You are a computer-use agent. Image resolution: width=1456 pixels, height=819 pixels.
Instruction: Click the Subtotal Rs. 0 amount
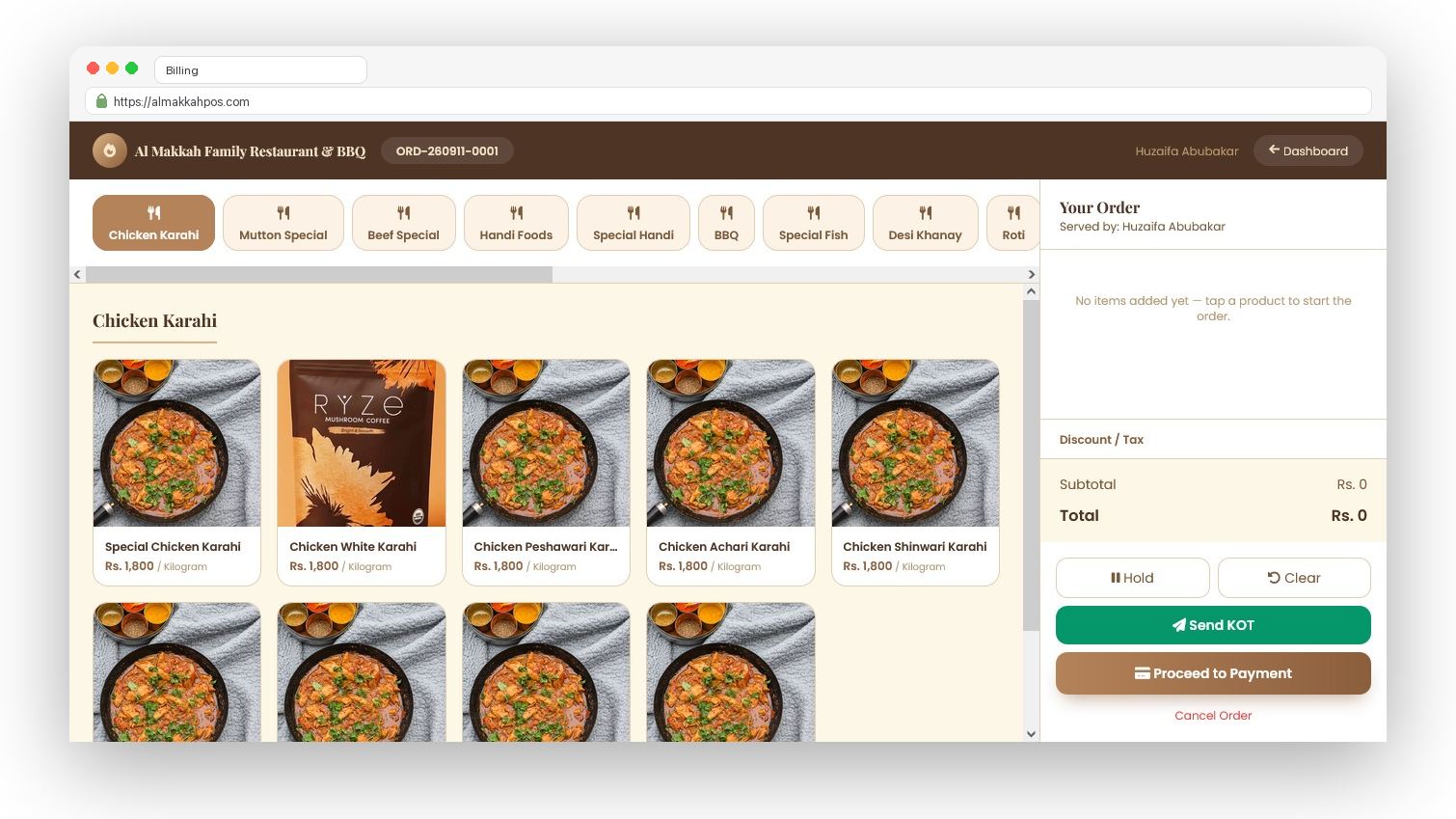click(1352, 484)
